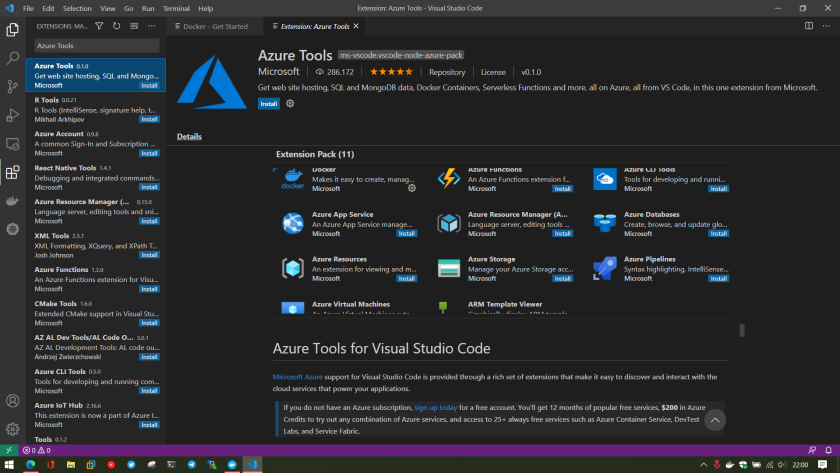Open editor more actions ellipsis menu
Viewport: 840px width, 473px height.
tap(824, 26)
